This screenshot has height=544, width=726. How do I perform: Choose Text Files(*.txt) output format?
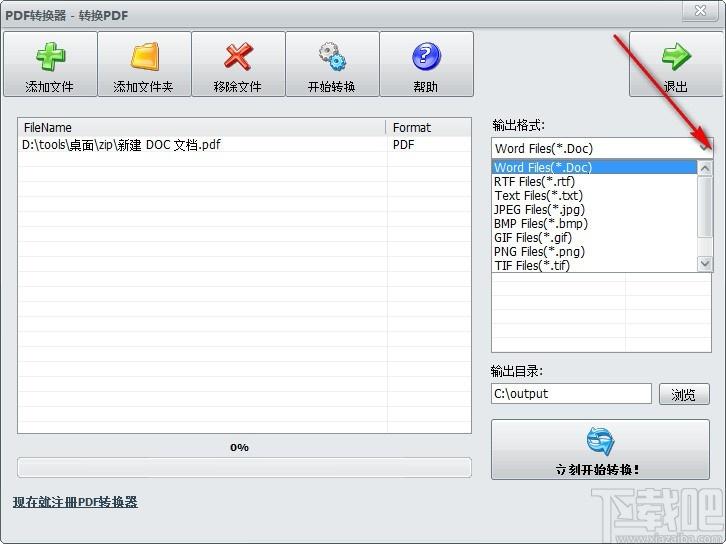(595, 195)
